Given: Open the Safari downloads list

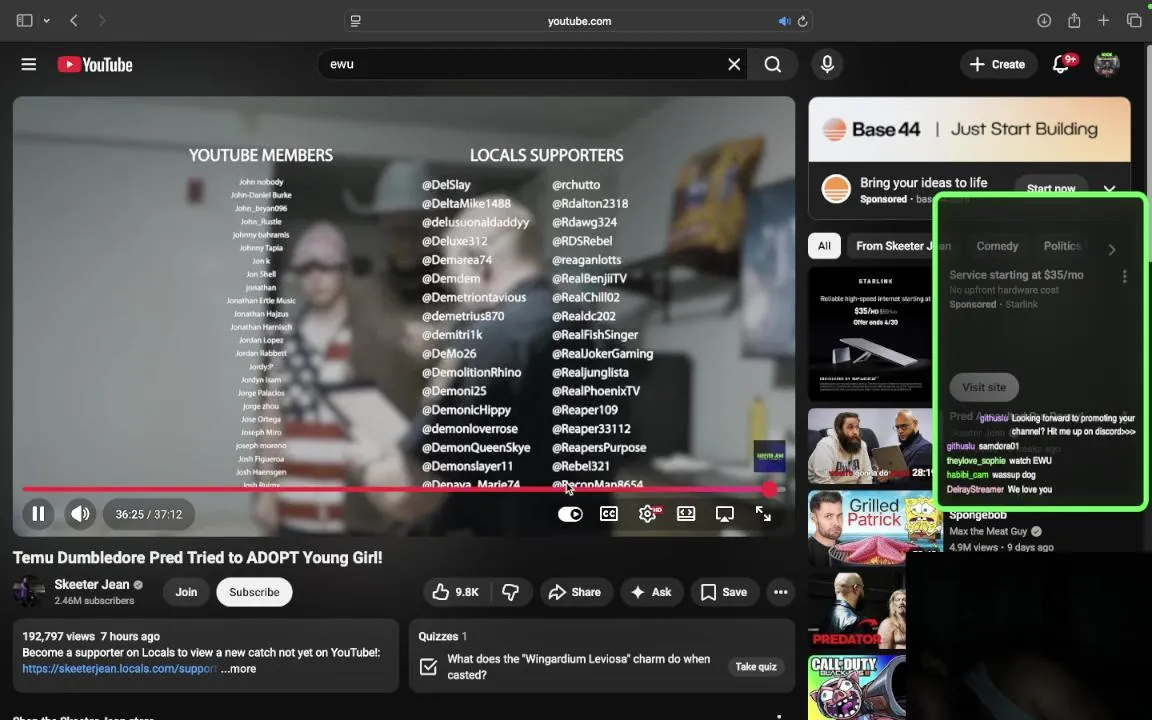Looking at the screenshot, I should [x=1043, y=21].
